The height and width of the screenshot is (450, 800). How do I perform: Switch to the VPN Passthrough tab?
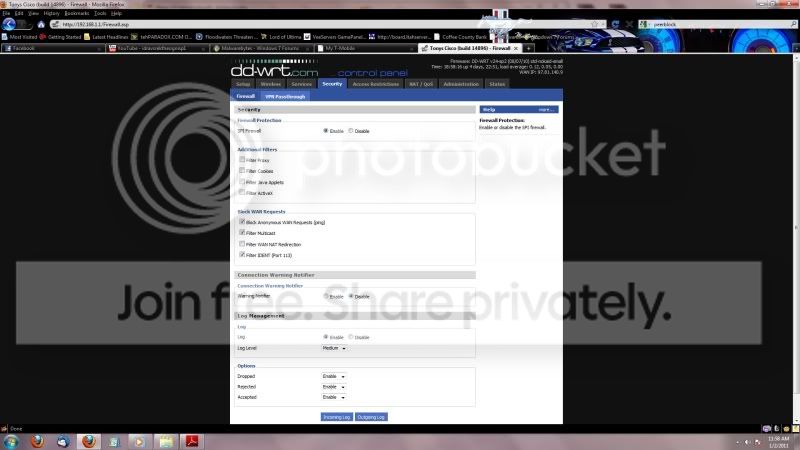point(285,96)
